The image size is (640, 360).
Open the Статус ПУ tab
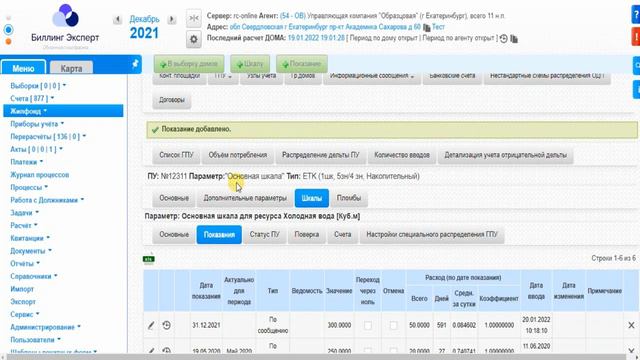point(264,235)
